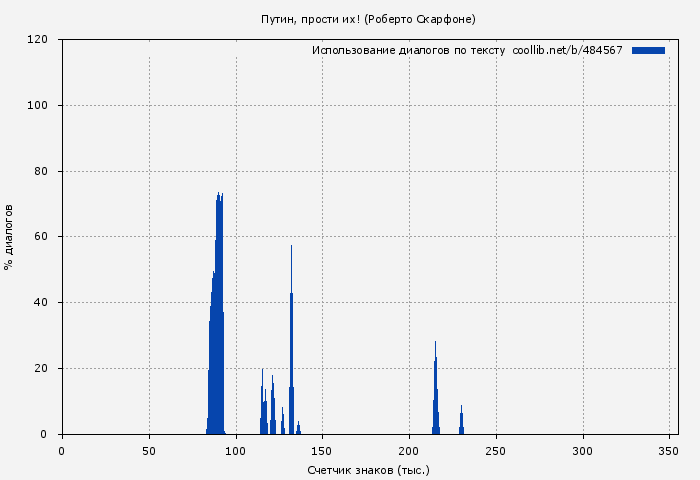The image size is (700, 480).
Task: Click the y-axis tick label 20
Action: click(42, 369)
